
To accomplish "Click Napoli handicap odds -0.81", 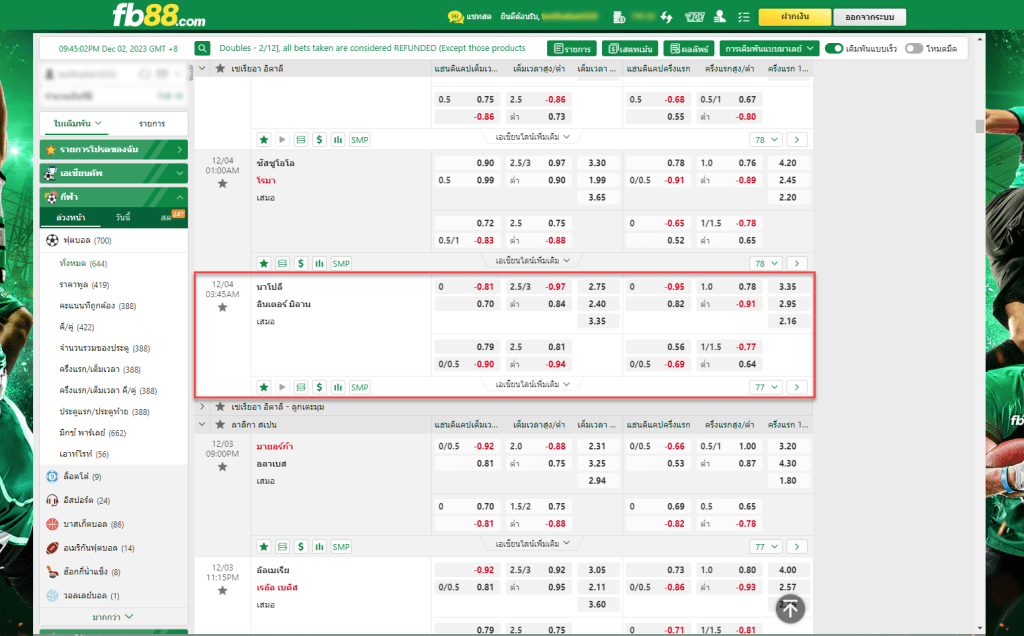I will coord(484,287).
